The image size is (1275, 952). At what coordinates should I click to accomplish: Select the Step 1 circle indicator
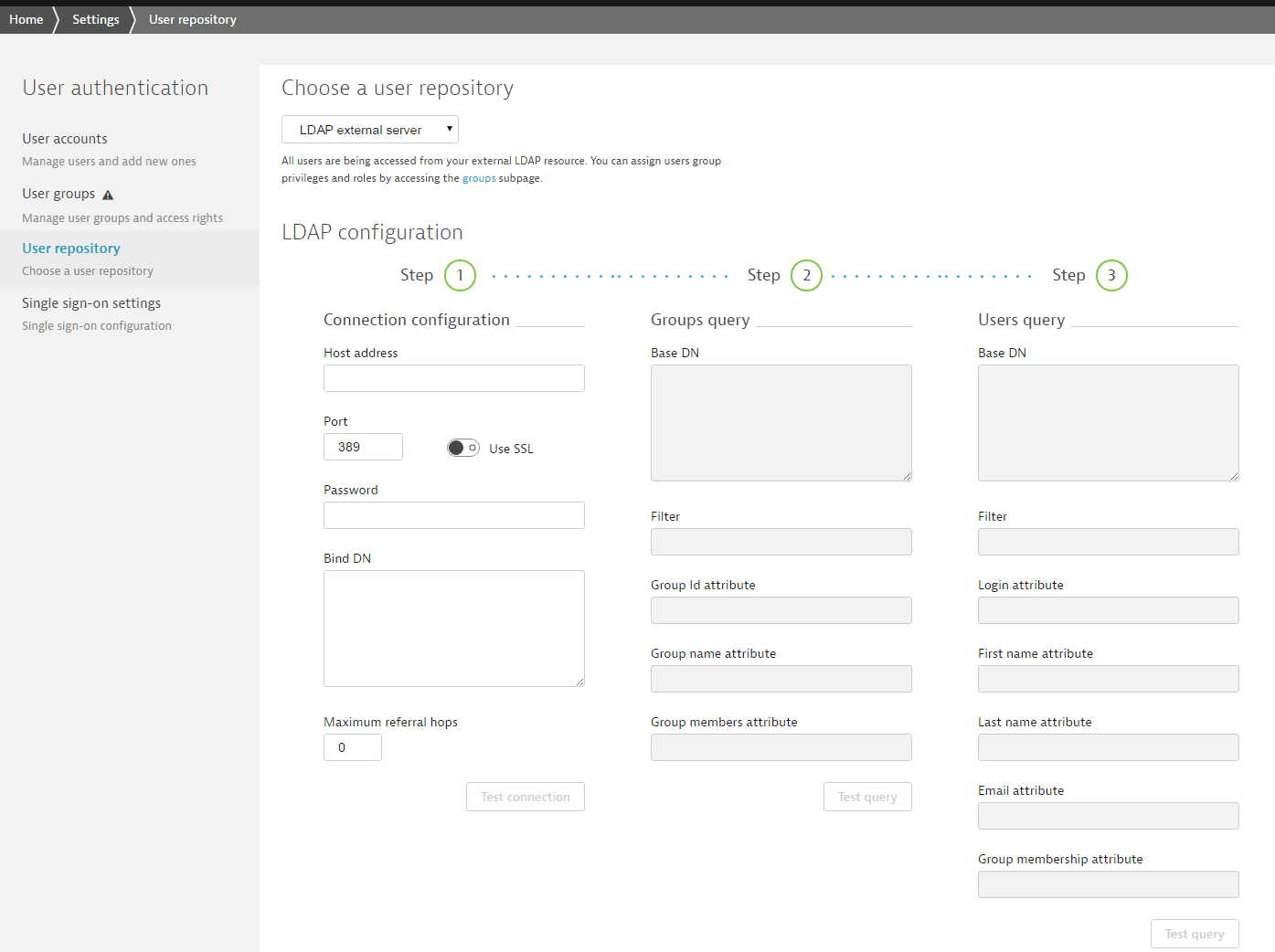tap(461, 275)
